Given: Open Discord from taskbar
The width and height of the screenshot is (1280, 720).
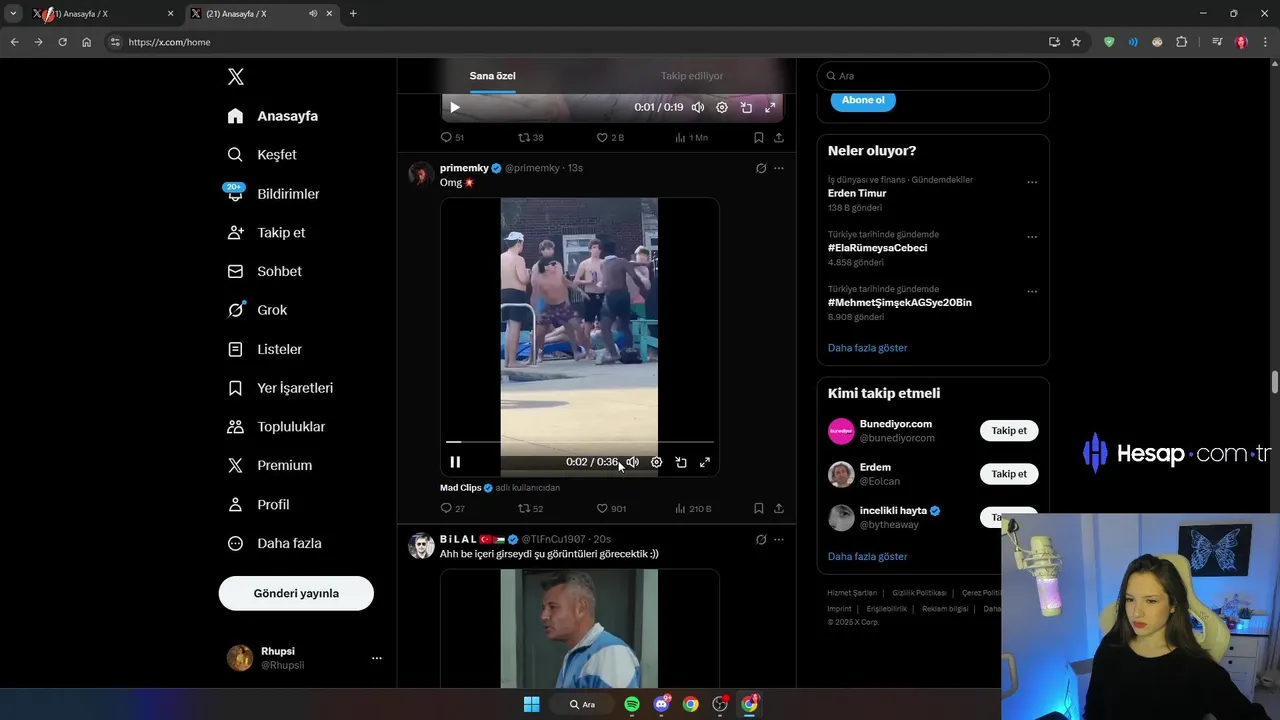Looking at the screenshot, I should [x=661, y=704].
